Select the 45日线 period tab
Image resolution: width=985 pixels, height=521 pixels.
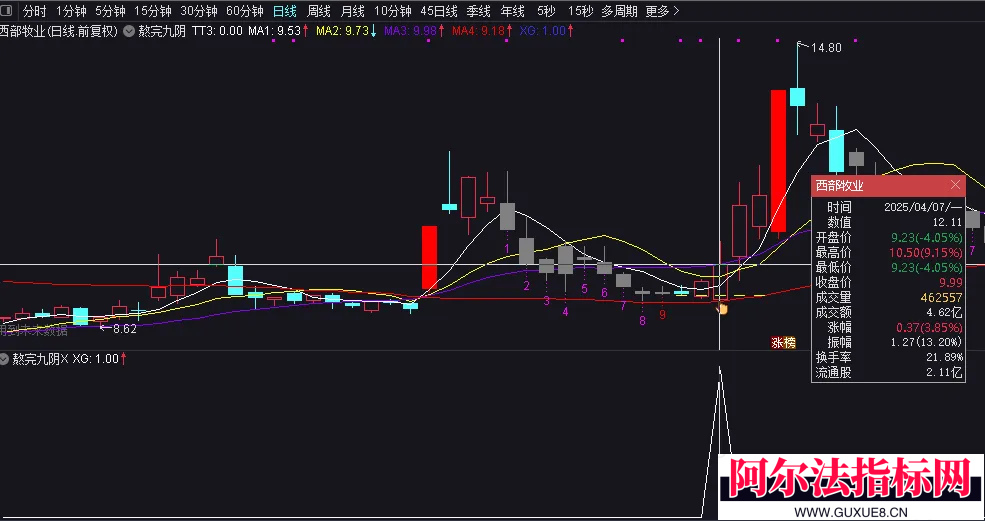pos(438,11)
